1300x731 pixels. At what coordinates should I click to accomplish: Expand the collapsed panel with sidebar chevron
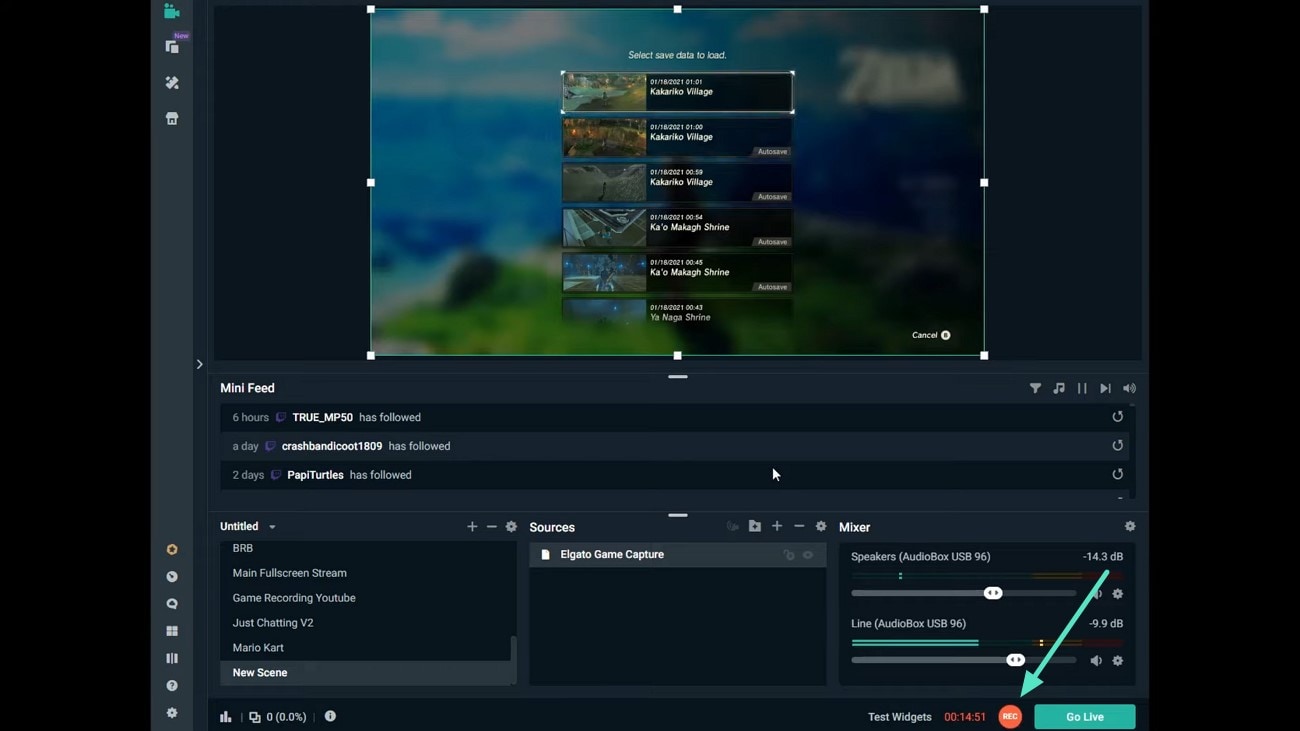[x=199, y=364]
